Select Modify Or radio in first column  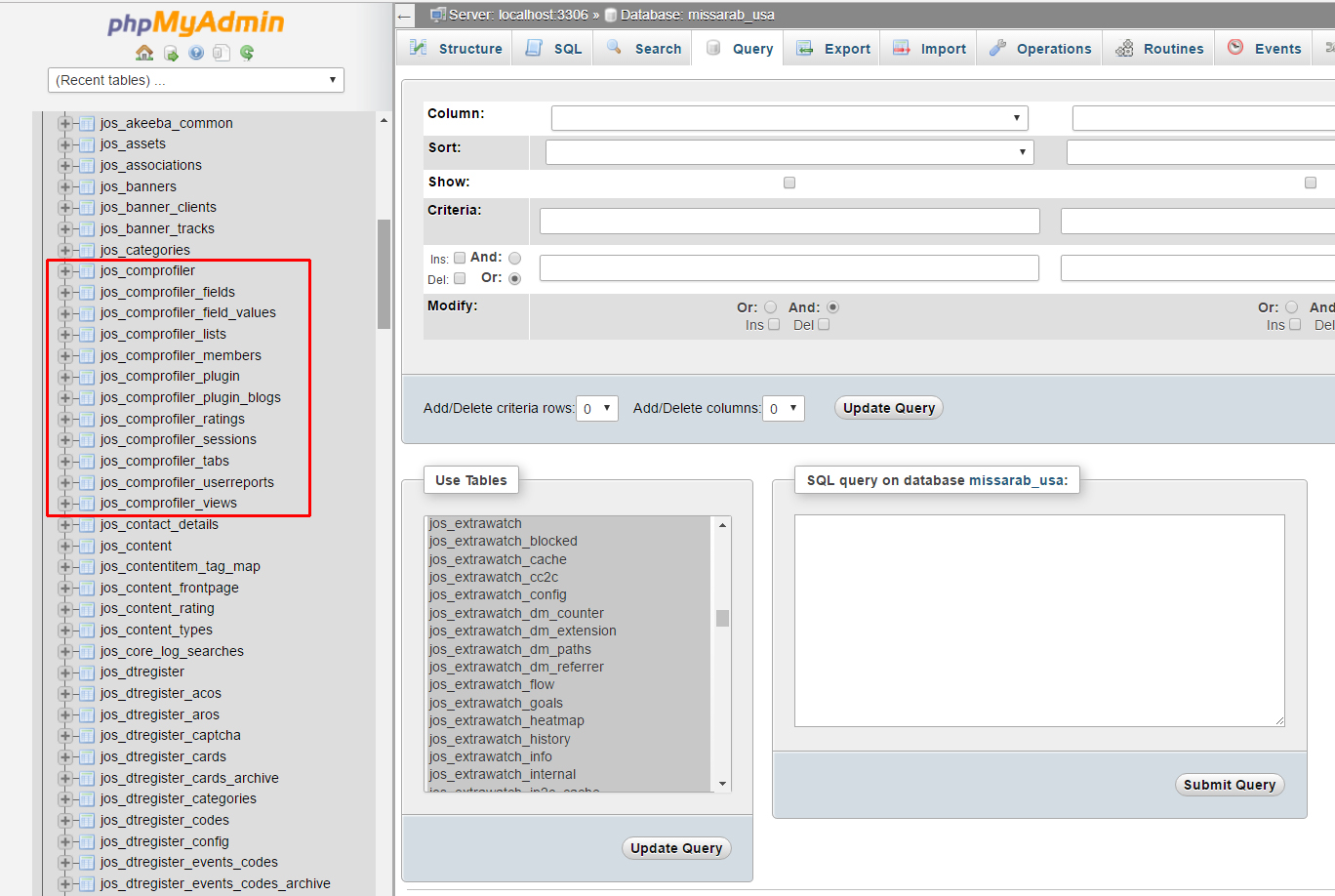pos(771,307)
